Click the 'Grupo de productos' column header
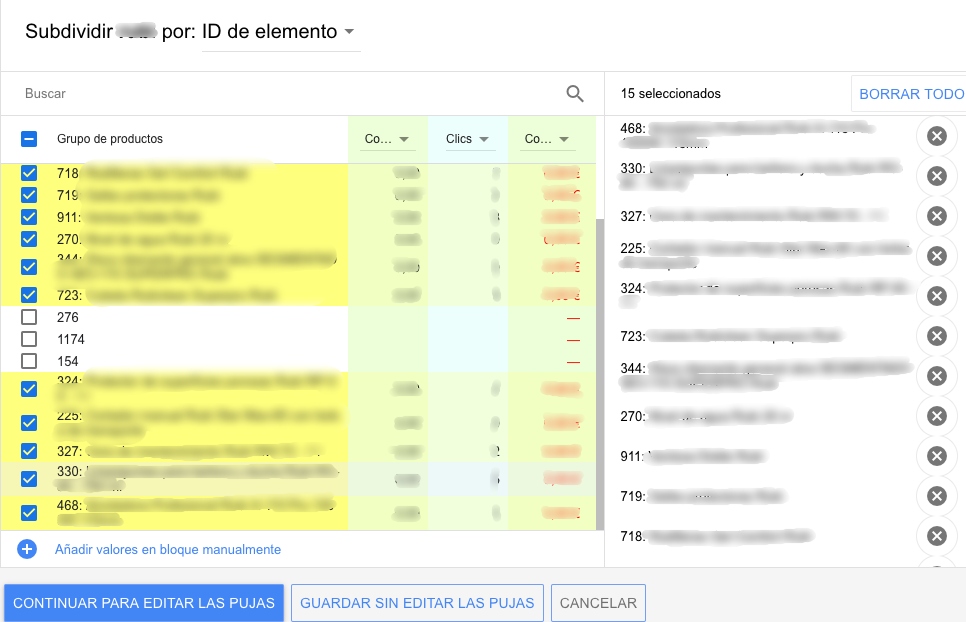 click(110, 139)
